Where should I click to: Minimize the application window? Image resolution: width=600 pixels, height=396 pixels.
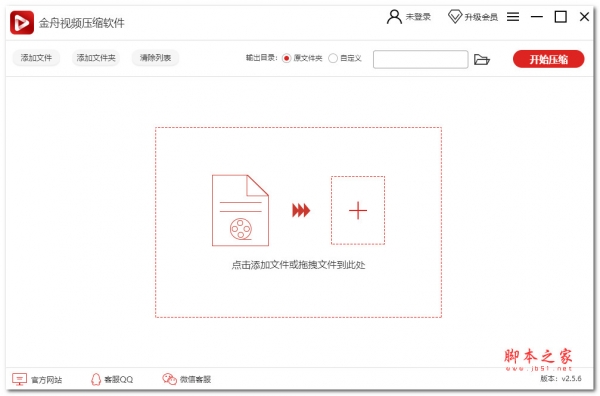[536, 16]
